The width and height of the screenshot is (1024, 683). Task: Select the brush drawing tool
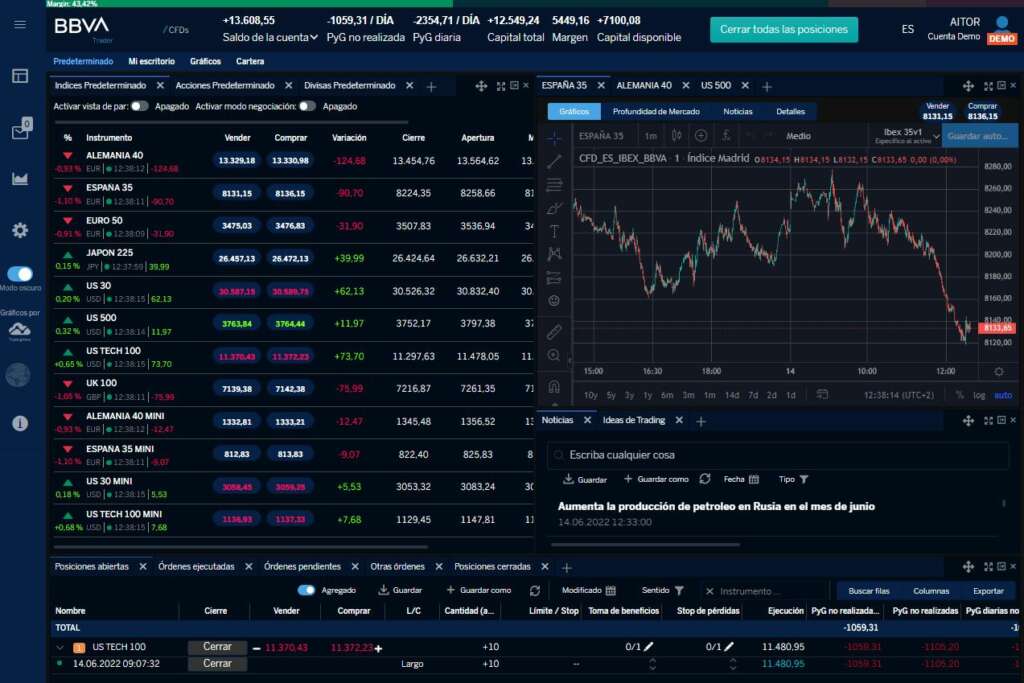[x=554, y=208]
